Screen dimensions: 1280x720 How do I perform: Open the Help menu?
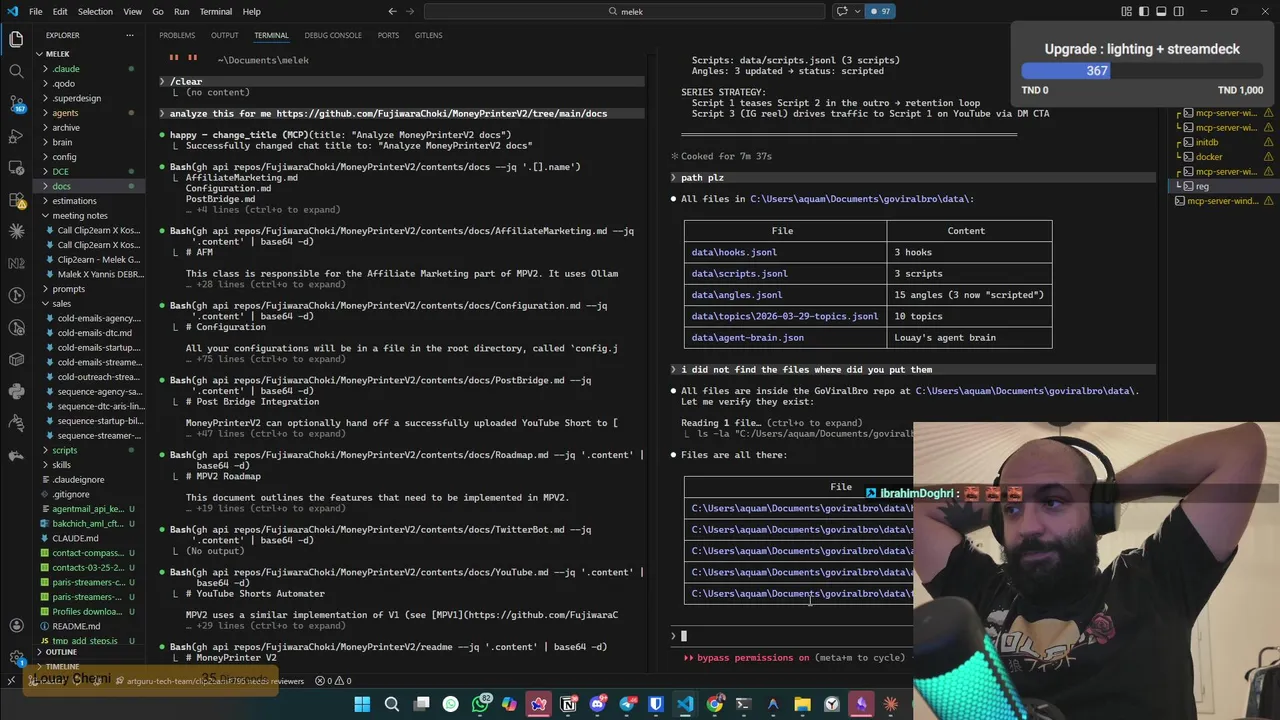pos(251,11)
